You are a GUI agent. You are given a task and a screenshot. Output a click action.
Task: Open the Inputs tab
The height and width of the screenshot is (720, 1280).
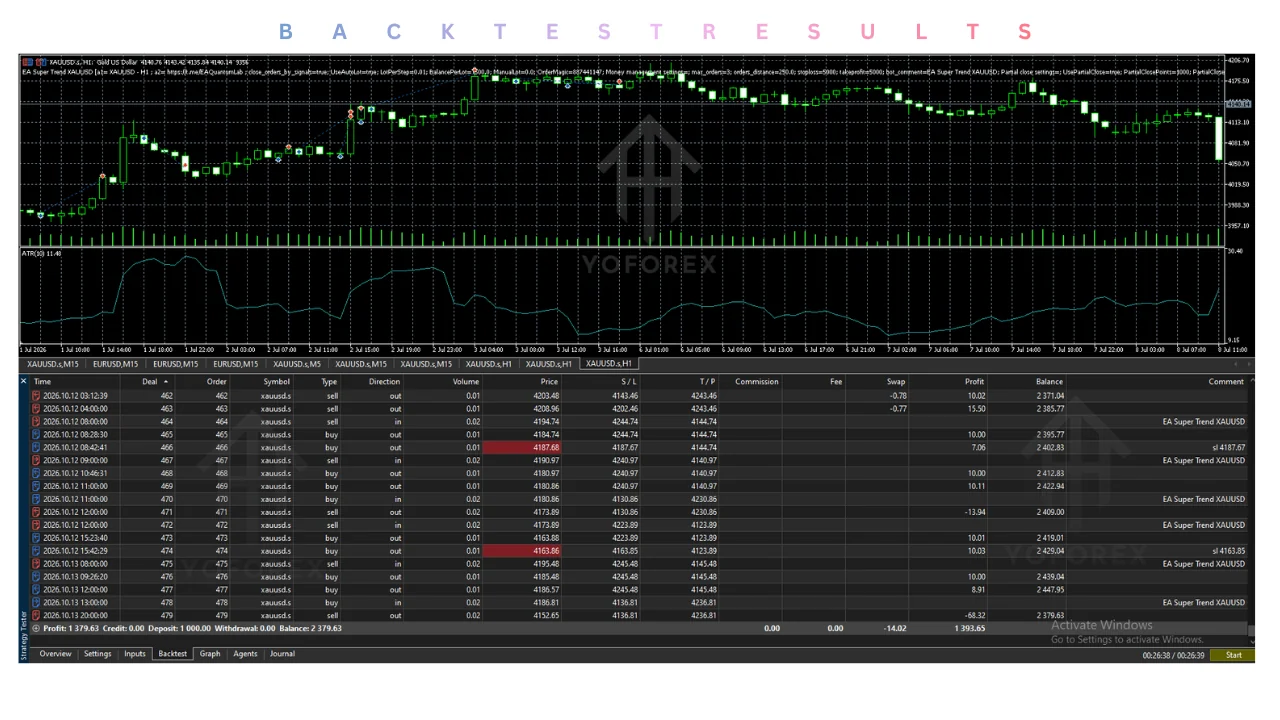tap(135, 654)
